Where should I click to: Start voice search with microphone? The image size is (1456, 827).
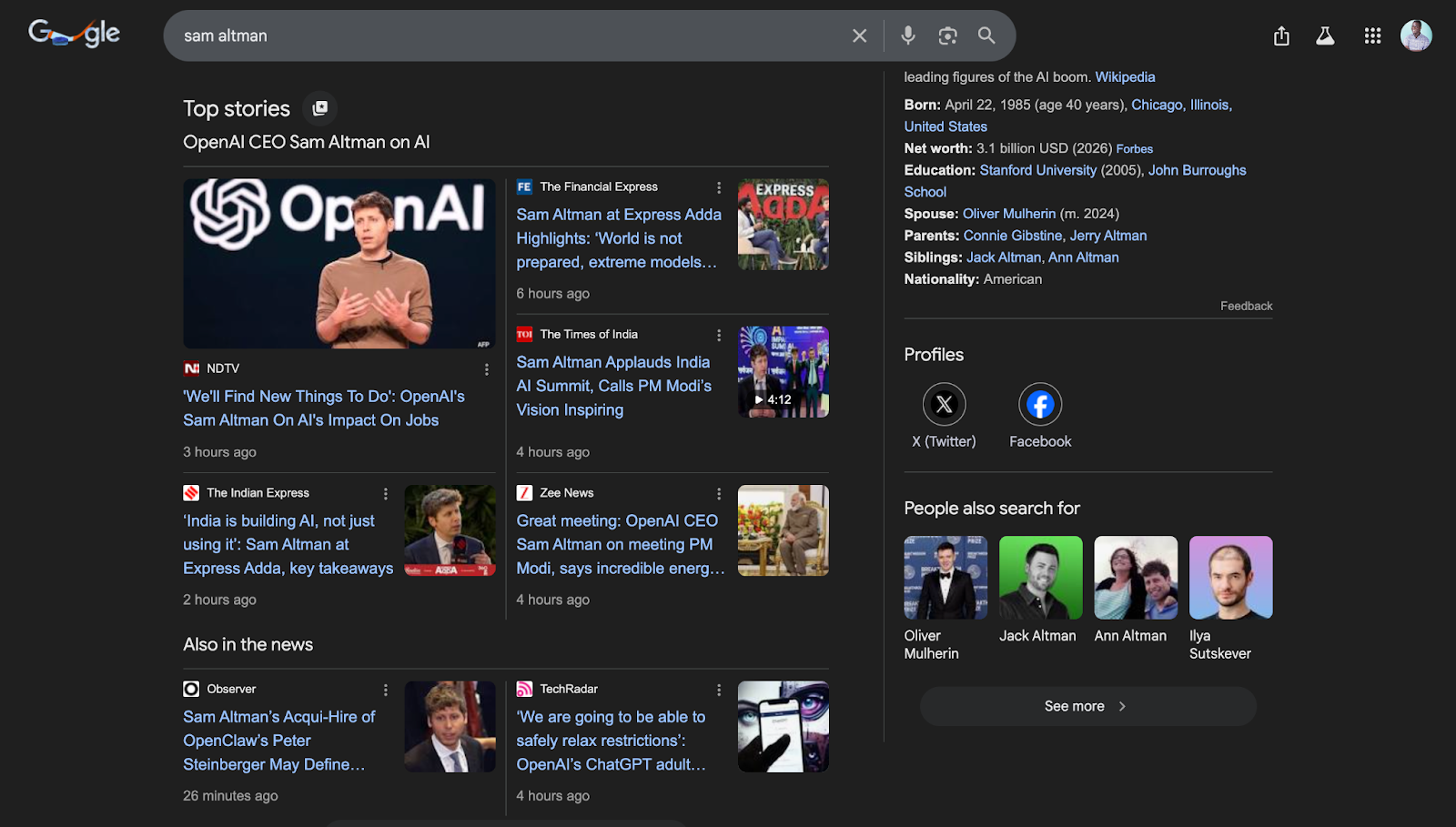point(907,35)
